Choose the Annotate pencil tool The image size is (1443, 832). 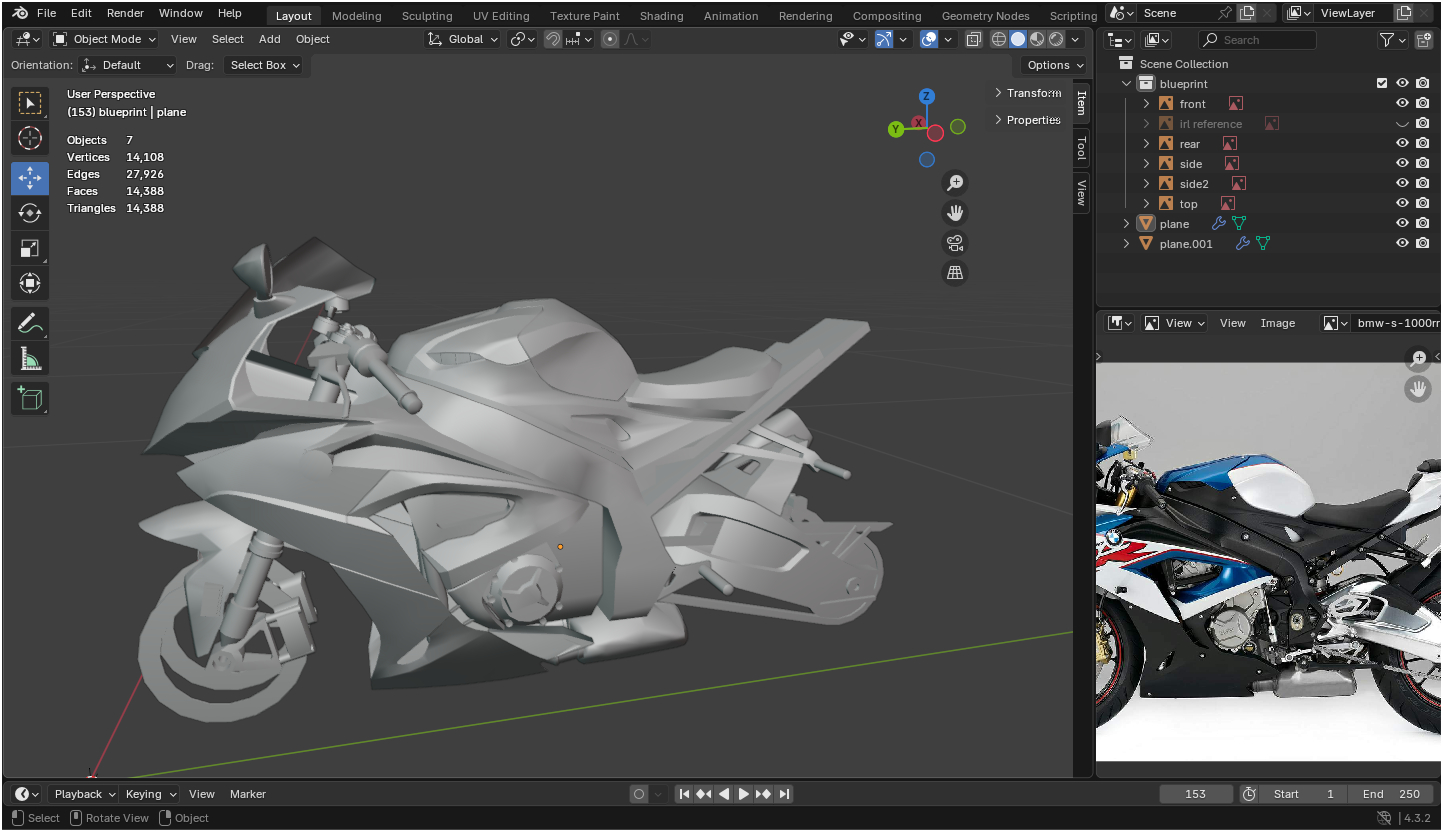tap(30, 323)
